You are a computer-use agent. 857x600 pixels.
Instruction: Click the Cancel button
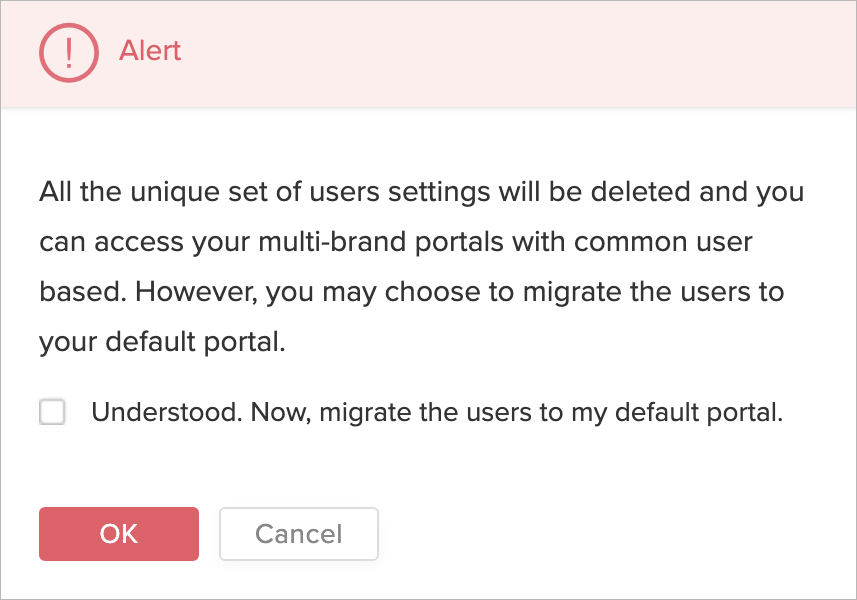pyautogui.click(x=298, y=534)
